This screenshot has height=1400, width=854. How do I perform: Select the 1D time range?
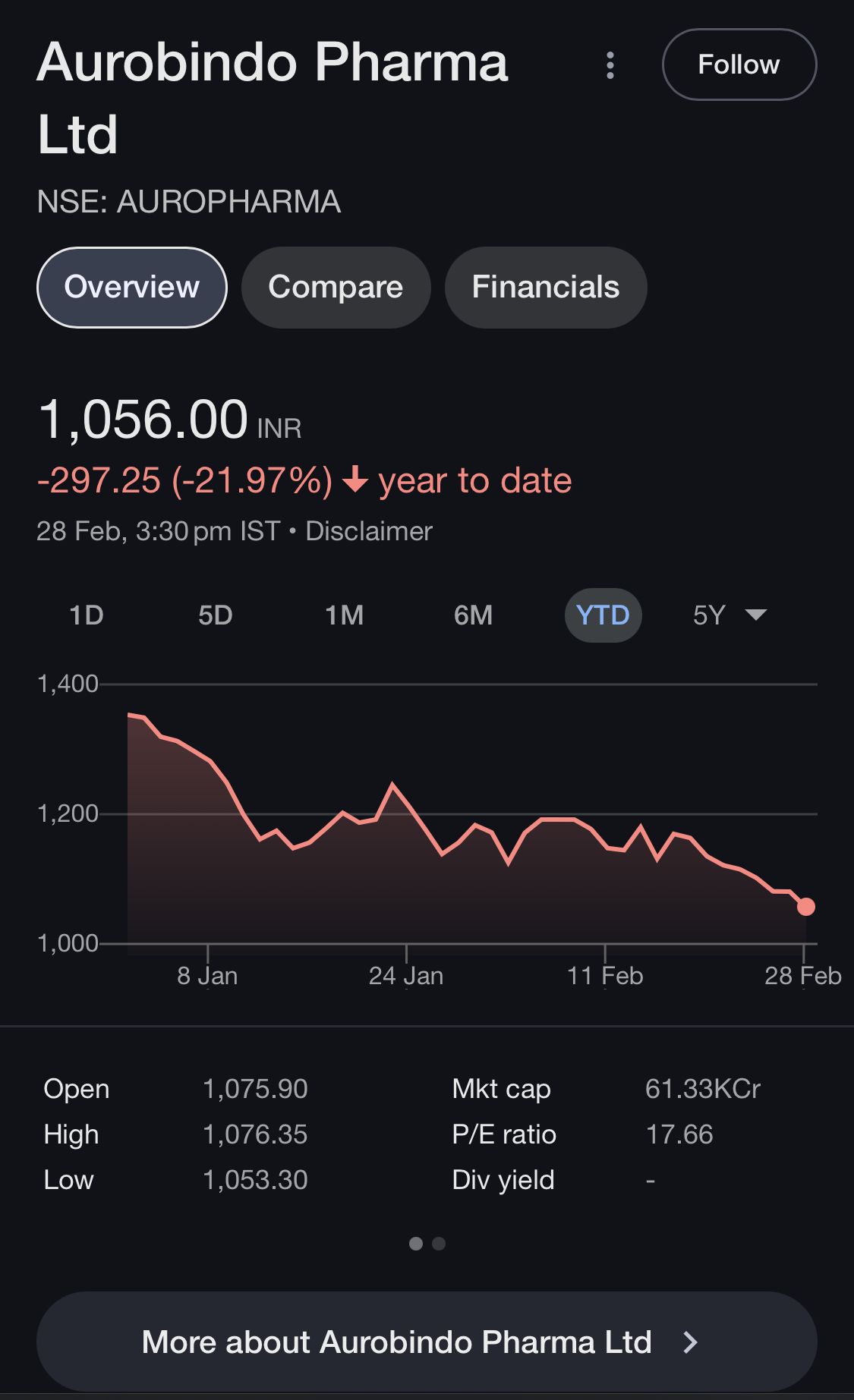(x=86, y=615)
